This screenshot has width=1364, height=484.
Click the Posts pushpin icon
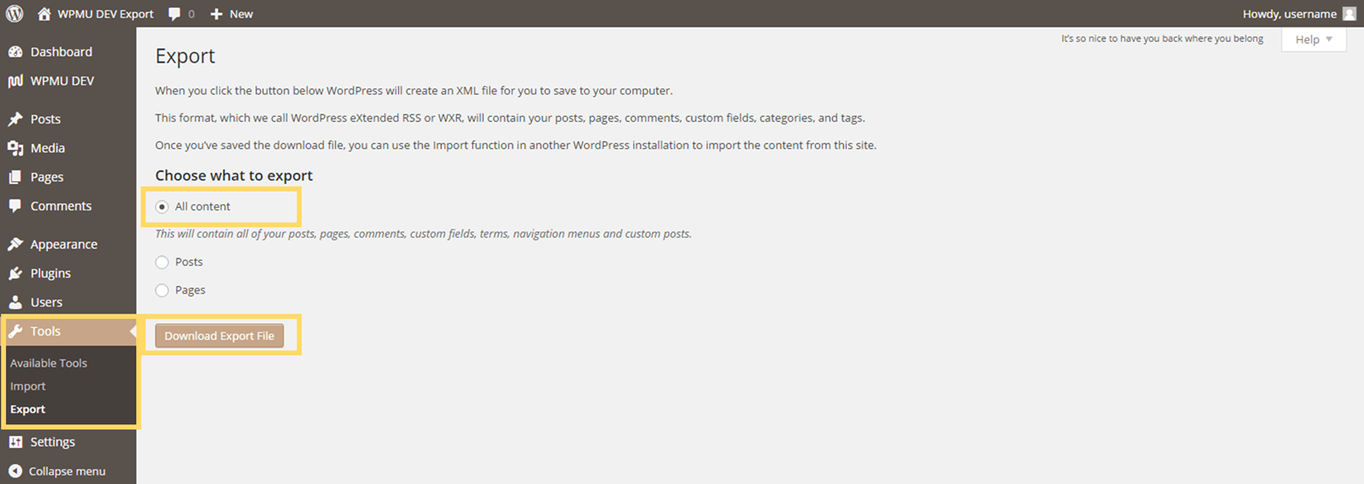click(x=15, y=119)
